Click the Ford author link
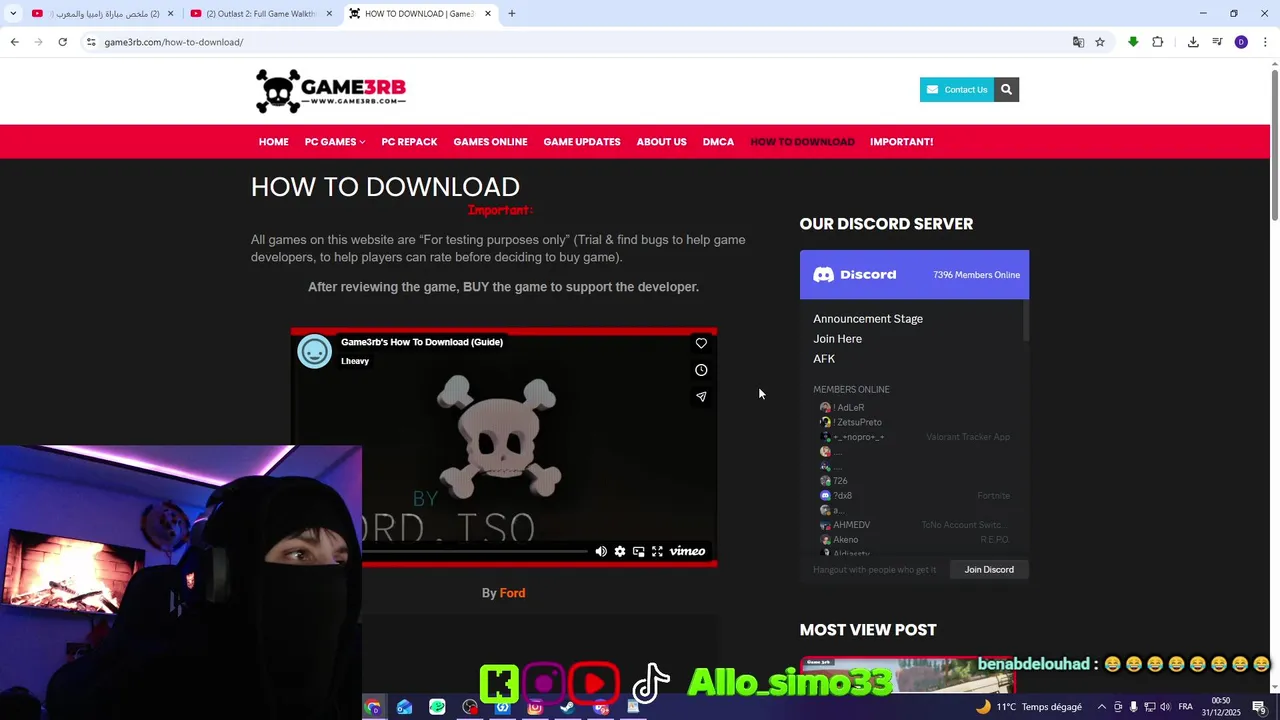The image size is (1280, 720). (x=512, y=593)
